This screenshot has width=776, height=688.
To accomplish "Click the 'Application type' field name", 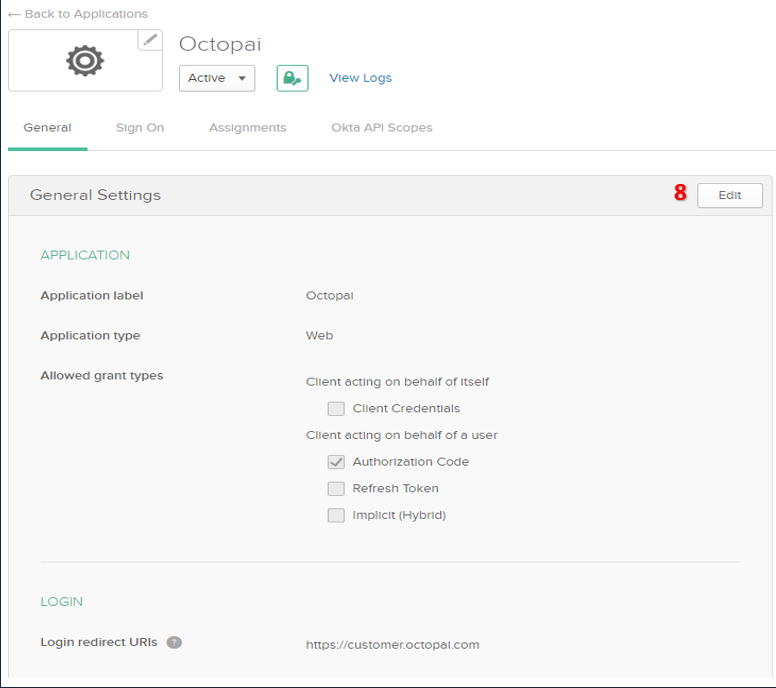I will click(90, 336).
